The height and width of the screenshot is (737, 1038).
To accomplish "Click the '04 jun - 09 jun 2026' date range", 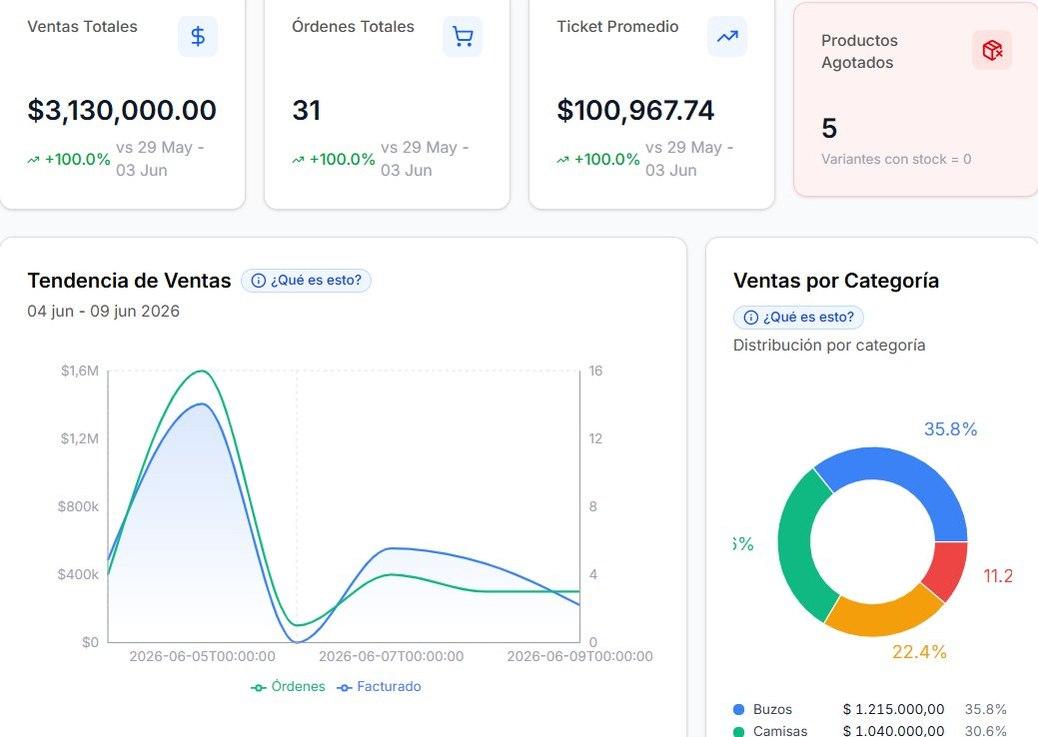I will [103, 311].
